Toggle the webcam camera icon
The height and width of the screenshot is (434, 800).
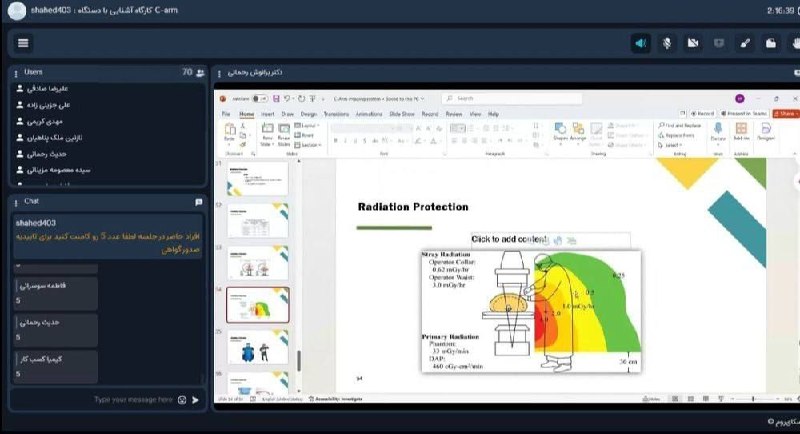click(692, 43)
